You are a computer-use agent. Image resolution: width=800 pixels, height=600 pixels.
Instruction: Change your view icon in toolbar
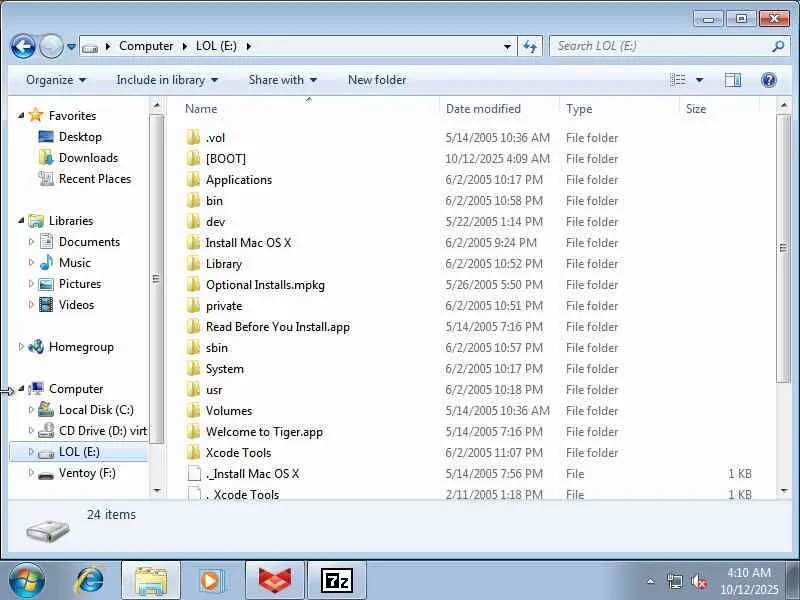pyautogui.click(x=678, y=80)
